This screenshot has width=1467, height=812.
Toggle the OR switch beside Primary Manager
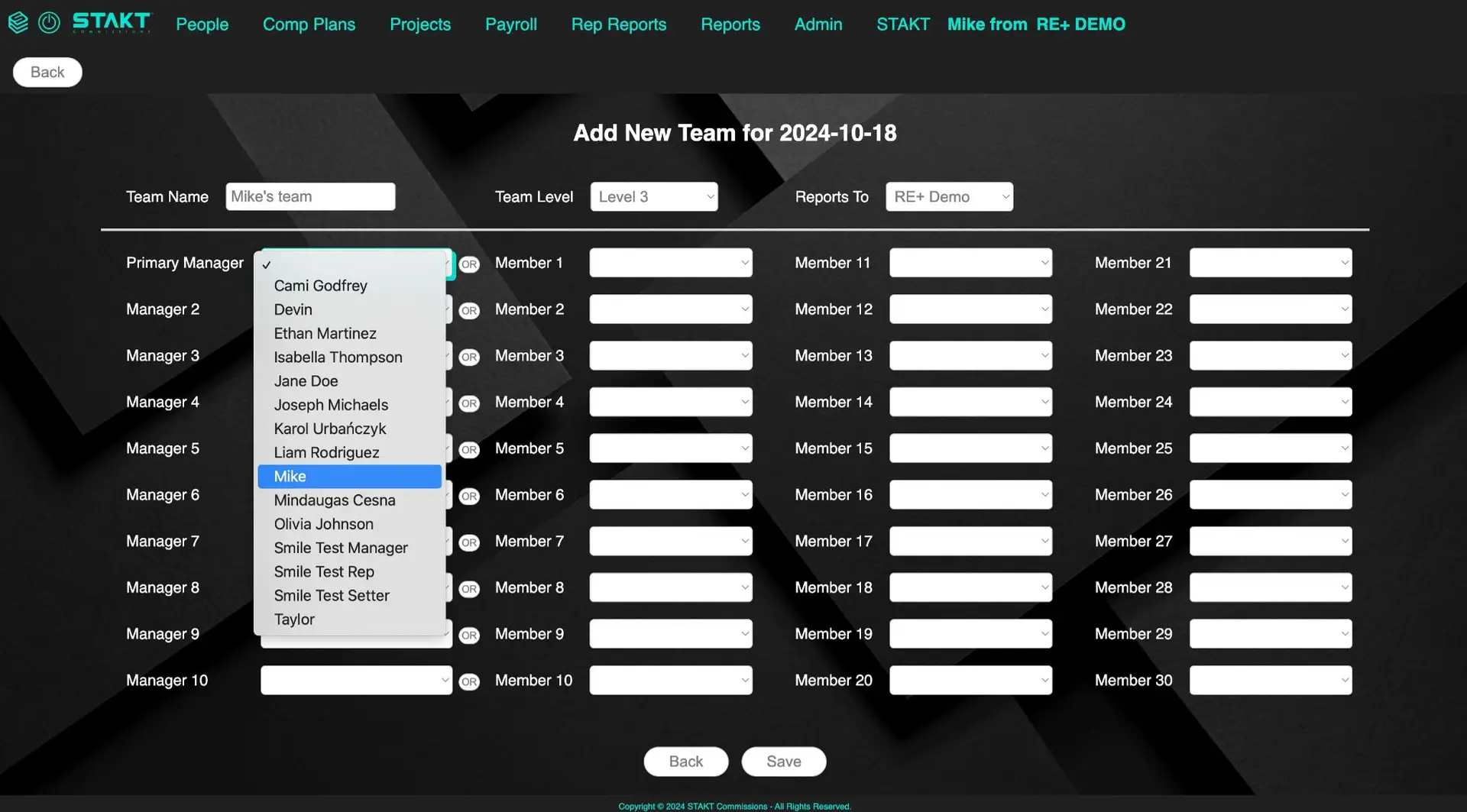pos(469,264)
